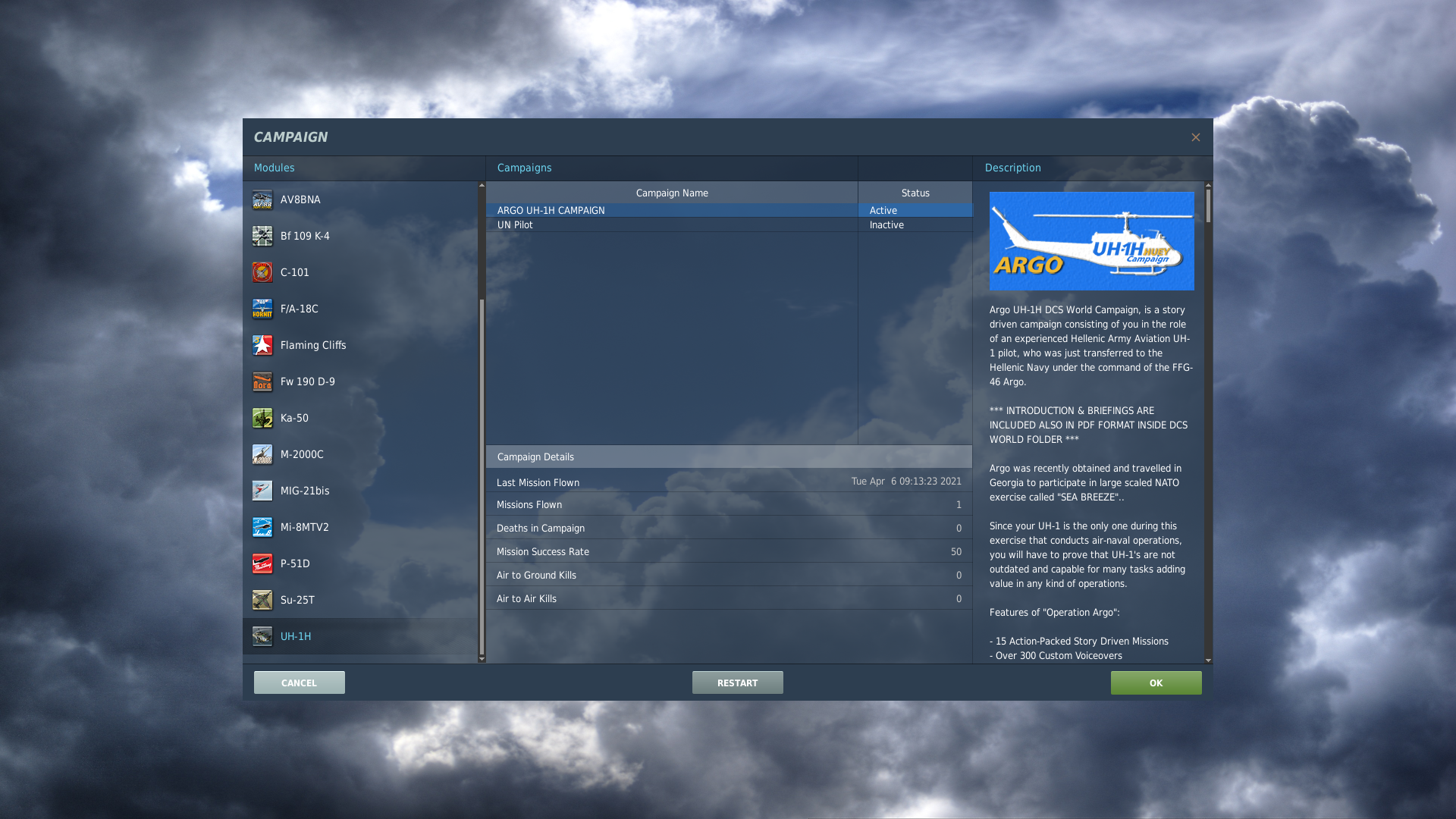Click the modules list scrollbar thumb

[x=482, y=478]
